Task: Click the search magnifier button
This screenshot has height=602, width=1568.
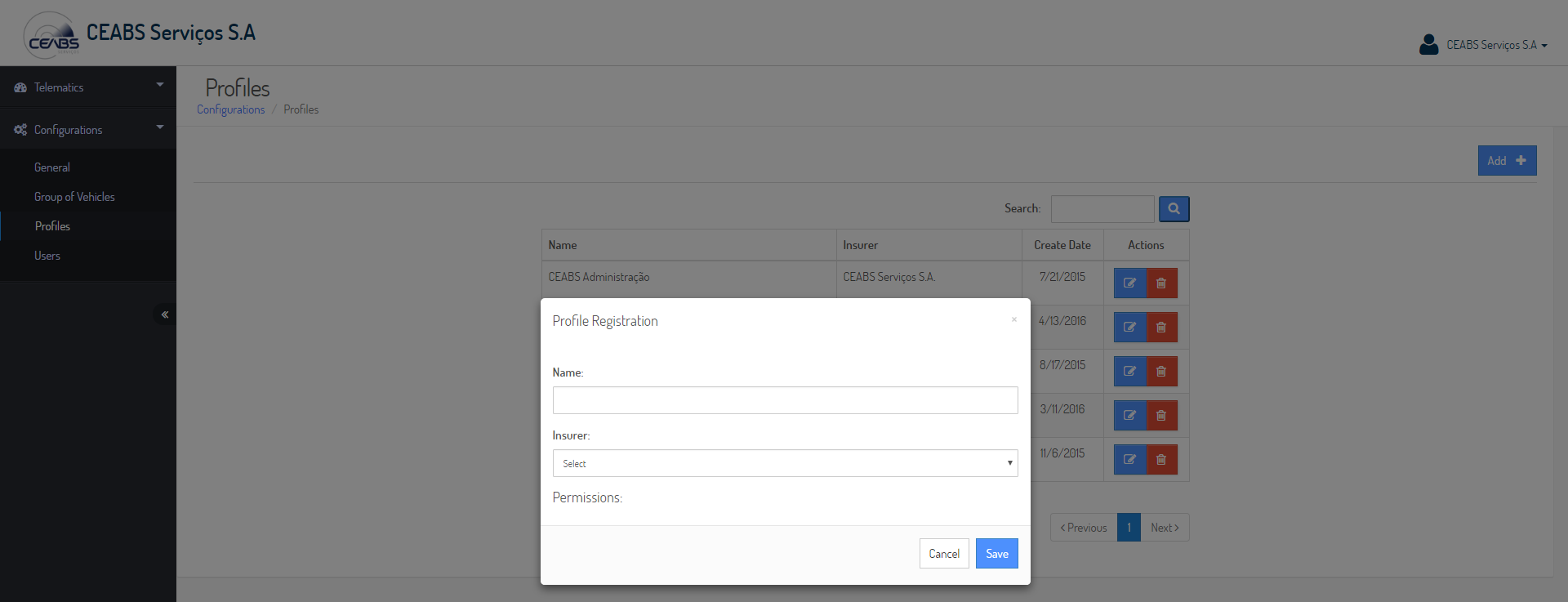Action: tap(1174, 209)
